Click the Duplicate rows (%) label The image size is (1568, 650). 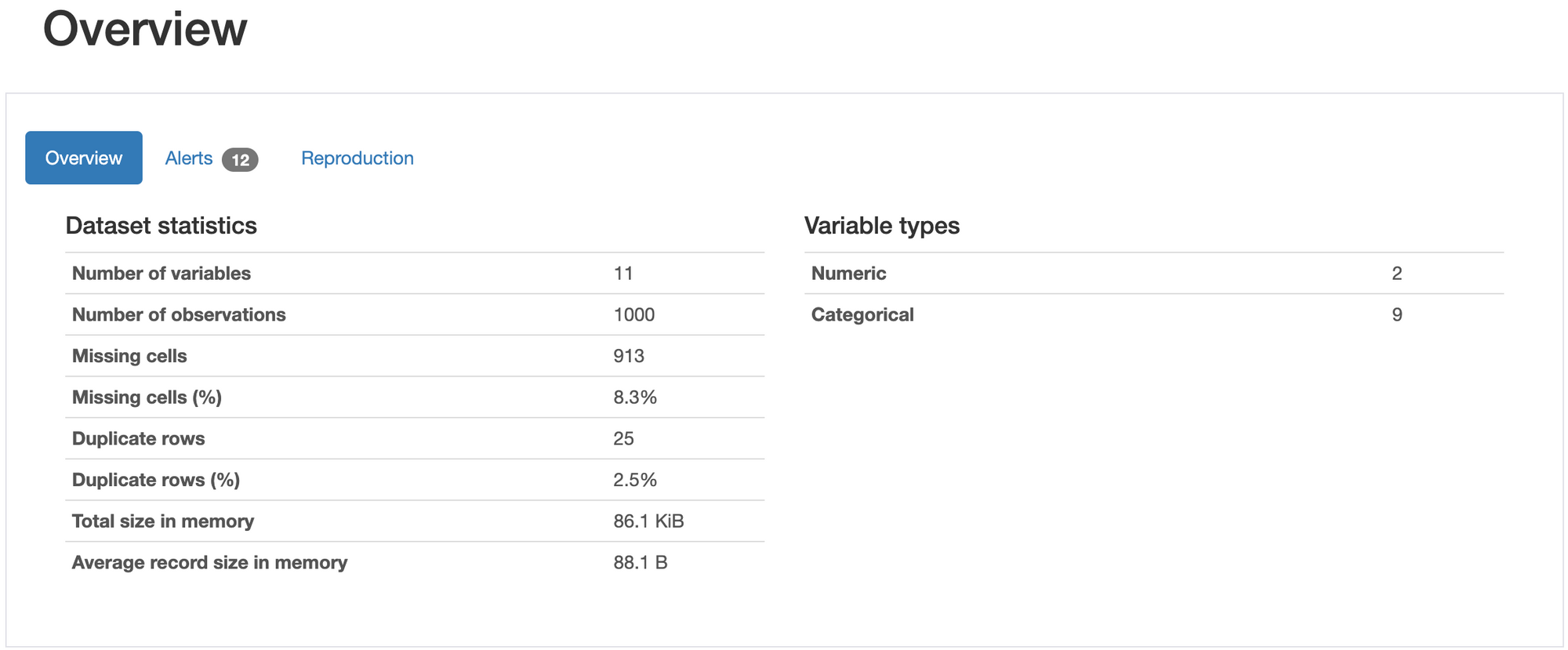pos(155,480)
